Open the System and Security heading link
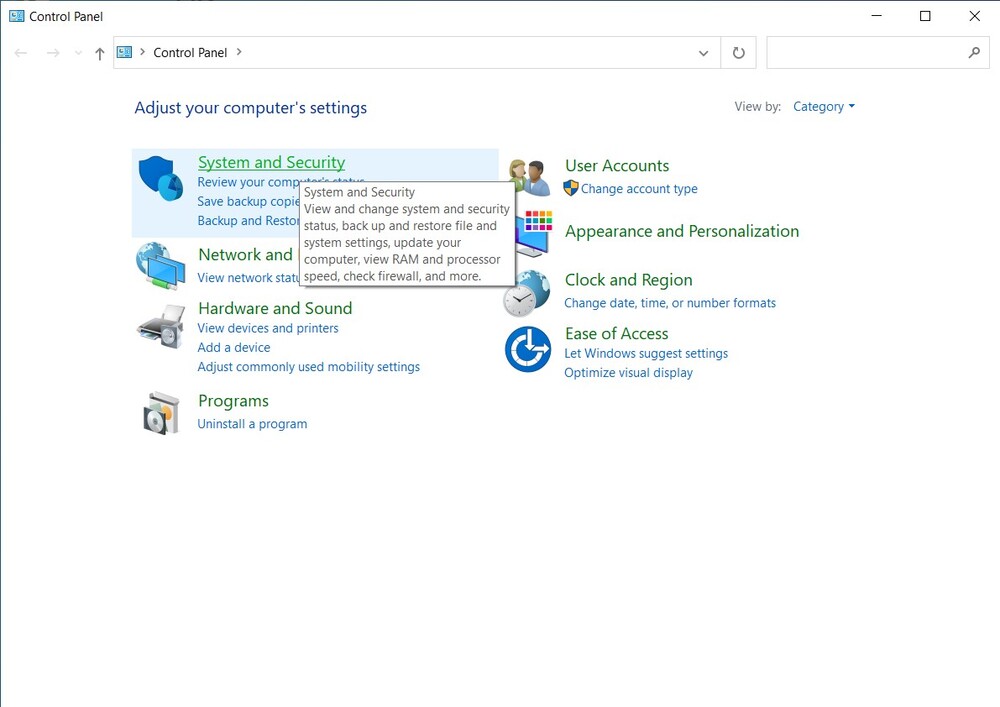Screen dimensions: 1000x707 pyautogui.click(x=271, y=162)
